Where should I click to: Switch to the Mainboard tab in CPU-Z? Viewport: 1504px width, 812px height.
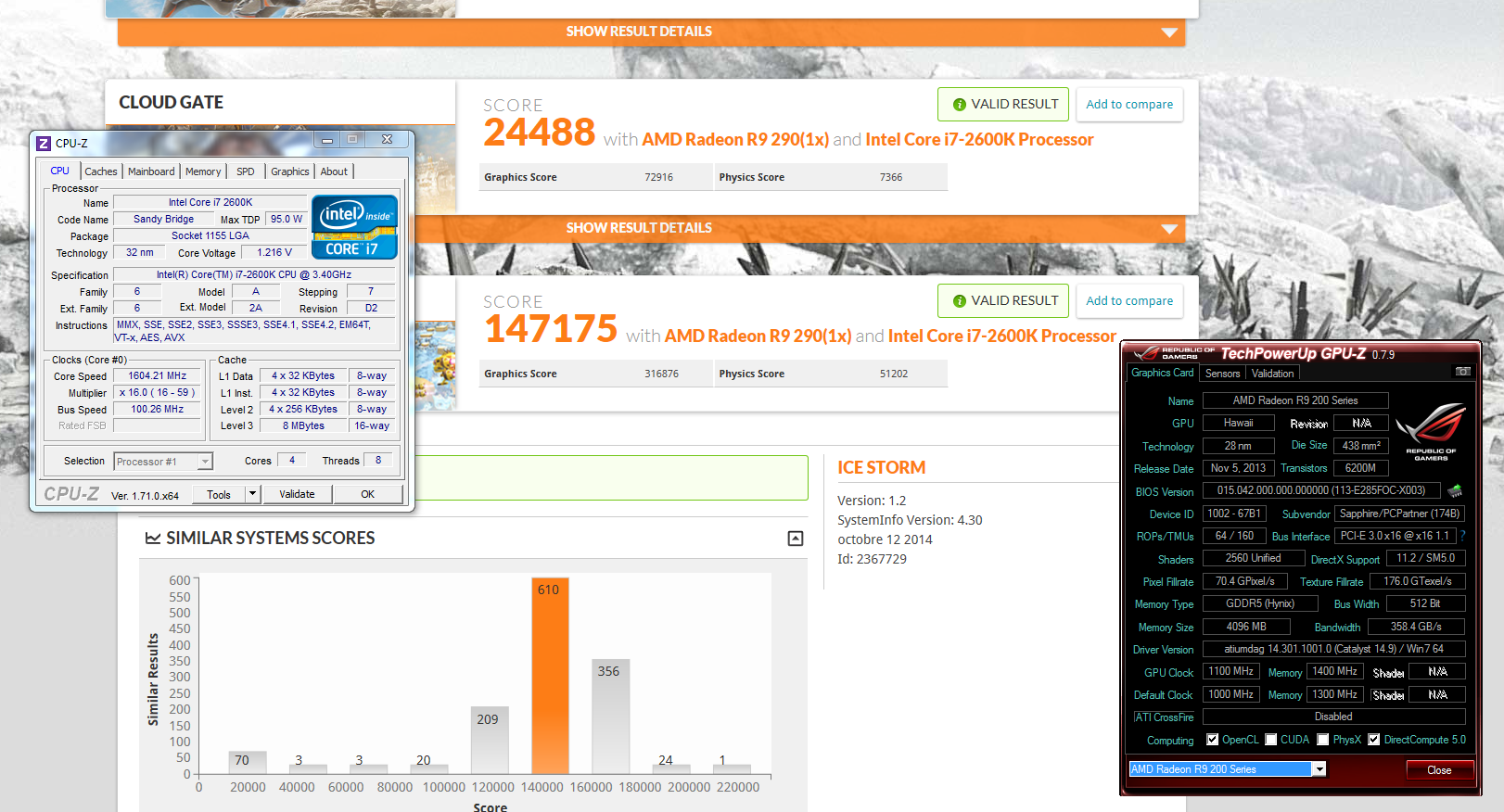(151, 171)
